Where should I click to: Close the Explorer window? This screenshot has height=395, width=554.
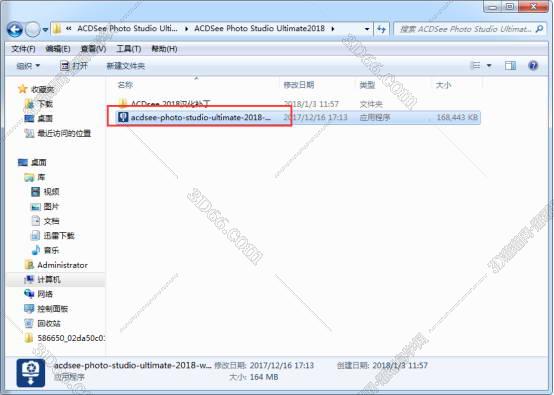[x=534, y=6]
